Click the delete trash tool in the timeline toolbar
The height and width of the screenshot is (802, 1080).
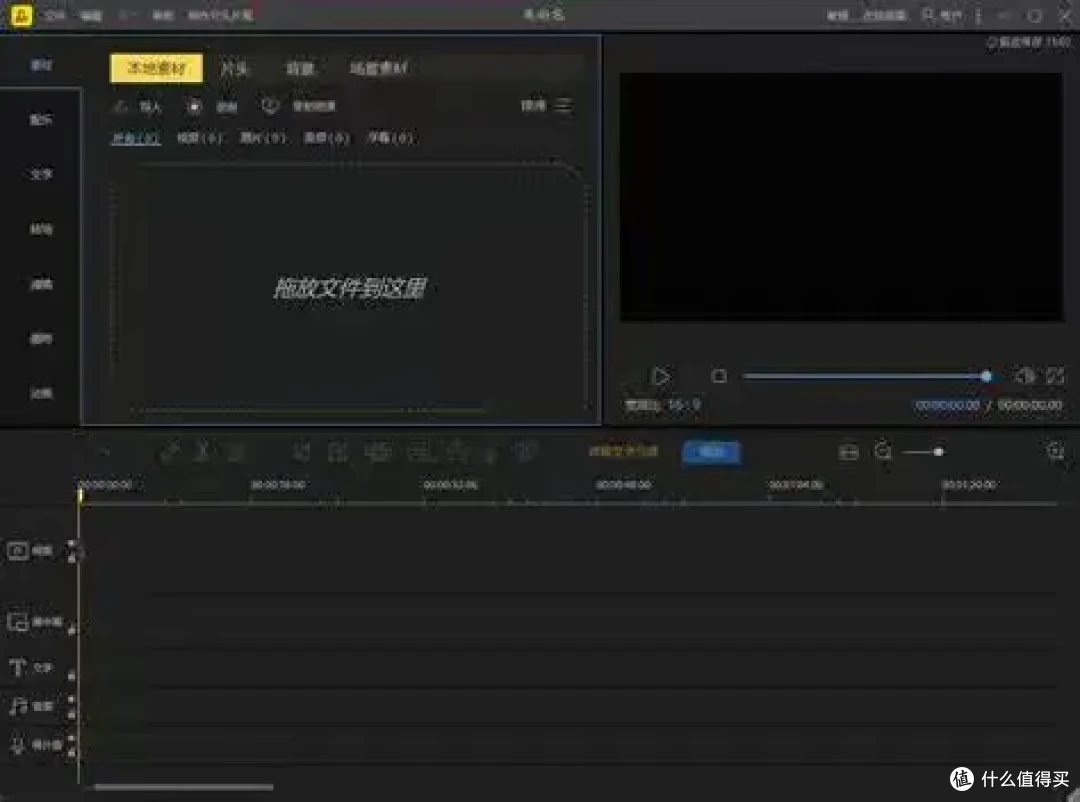236,452
